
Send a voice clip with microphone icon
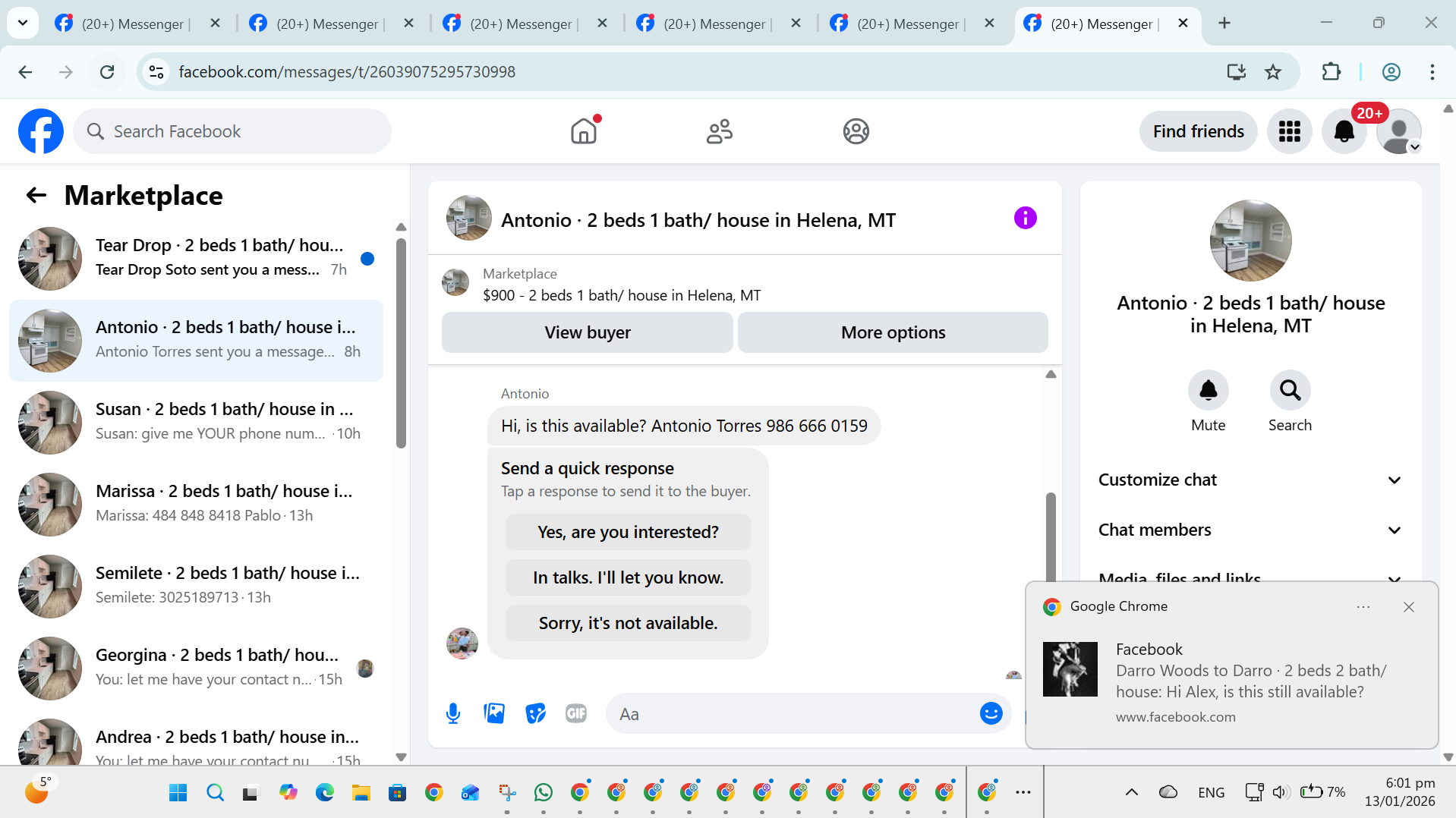(453, 713)
